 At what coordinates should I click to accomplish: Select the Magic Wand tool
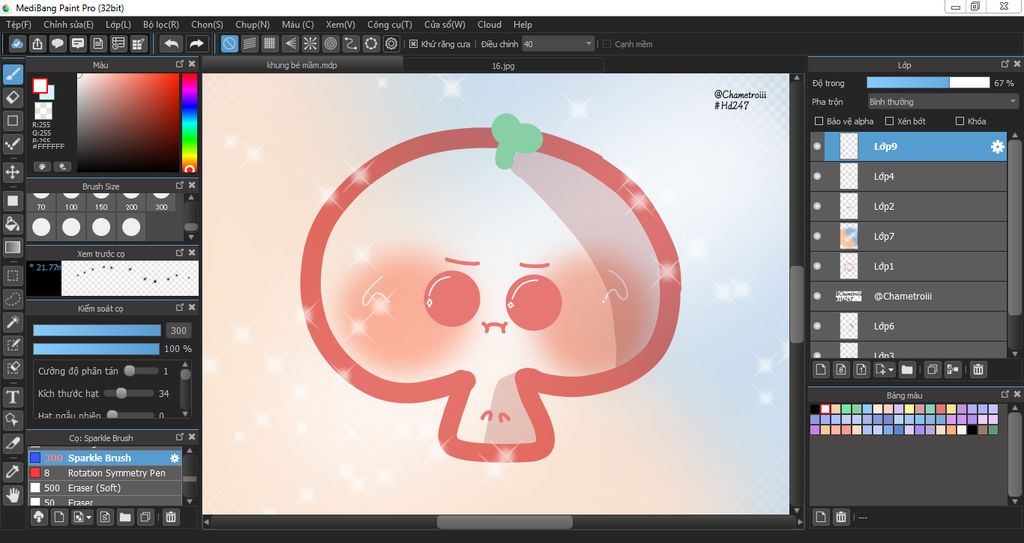point(12,322)
